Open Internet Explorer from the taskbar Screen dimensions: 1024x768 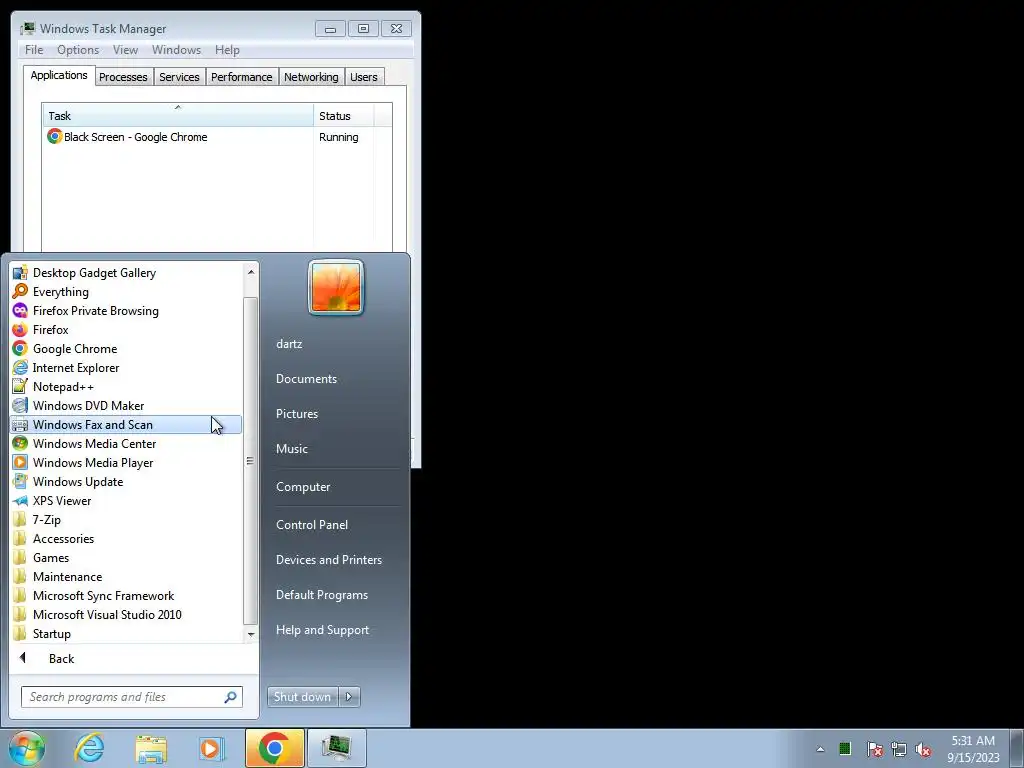89,748
